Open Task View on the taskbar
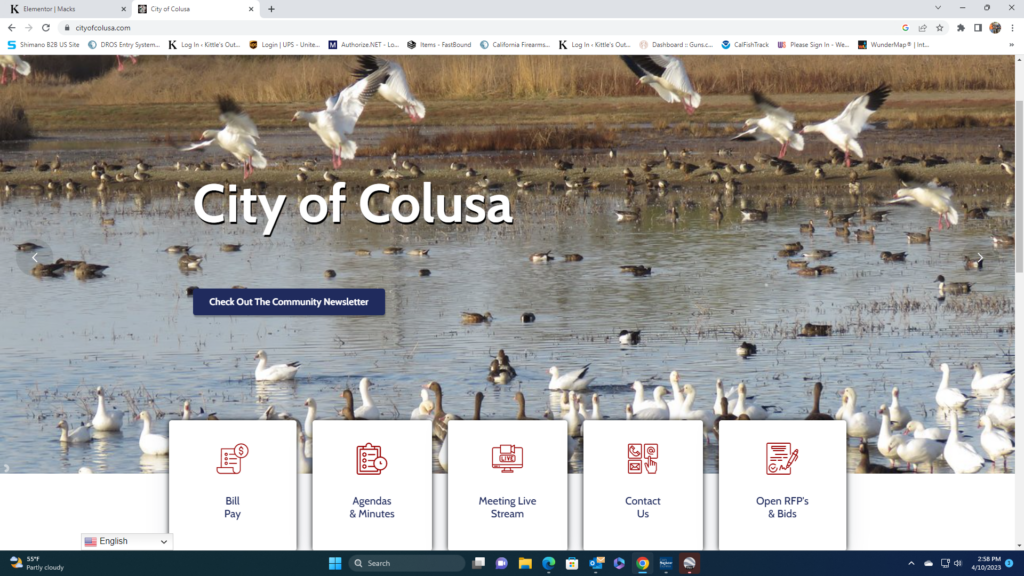Viewport: 1024px width, 576px height. coord(479,563)
